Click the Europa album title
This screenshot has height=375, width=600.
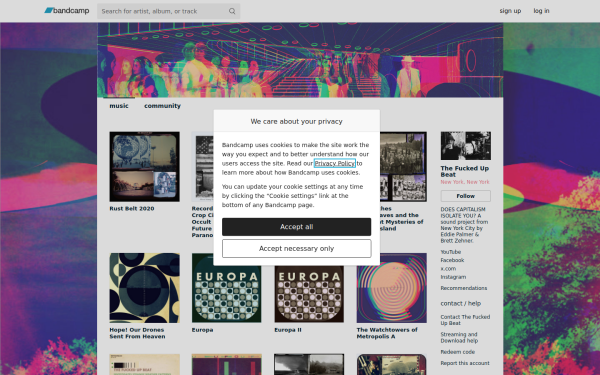click(x=202, y=330)
